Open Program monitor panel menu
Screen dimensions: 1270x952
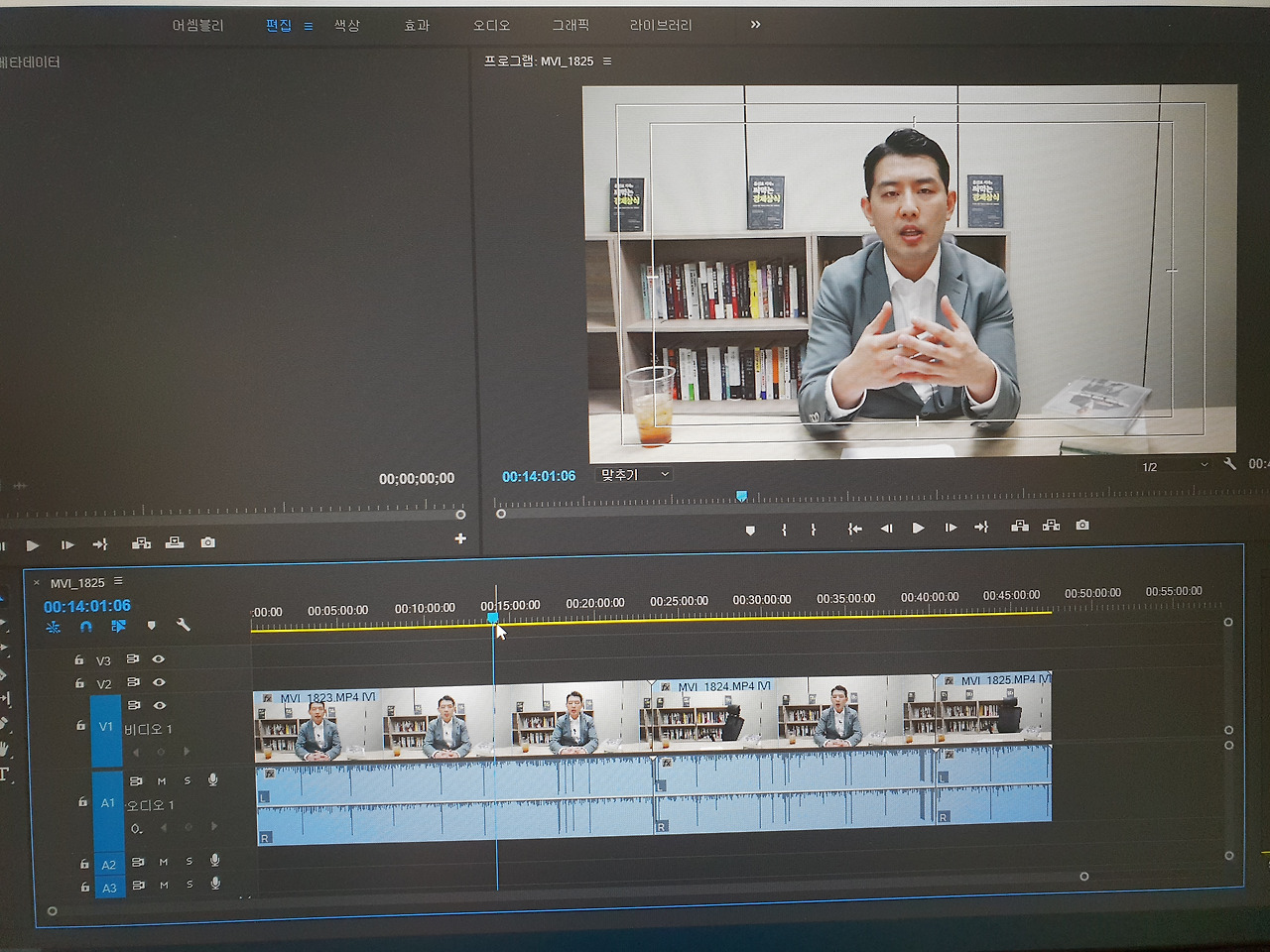pyautogui.click(x=607, y=61)
